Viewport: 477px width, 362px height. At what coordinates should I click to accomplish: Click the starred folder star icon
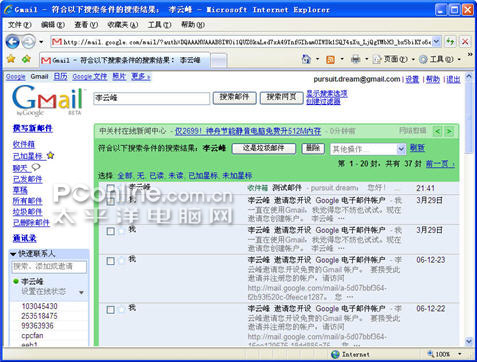coord(50,155)
